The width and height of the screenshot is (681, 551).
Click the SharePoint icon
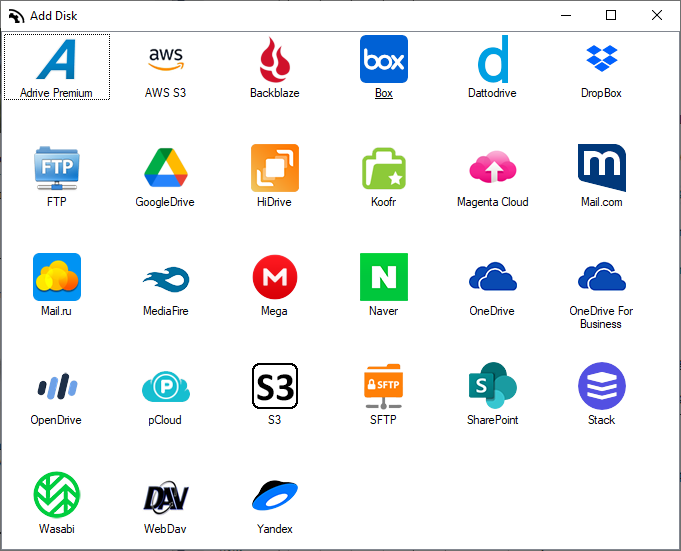coord(493,386)
